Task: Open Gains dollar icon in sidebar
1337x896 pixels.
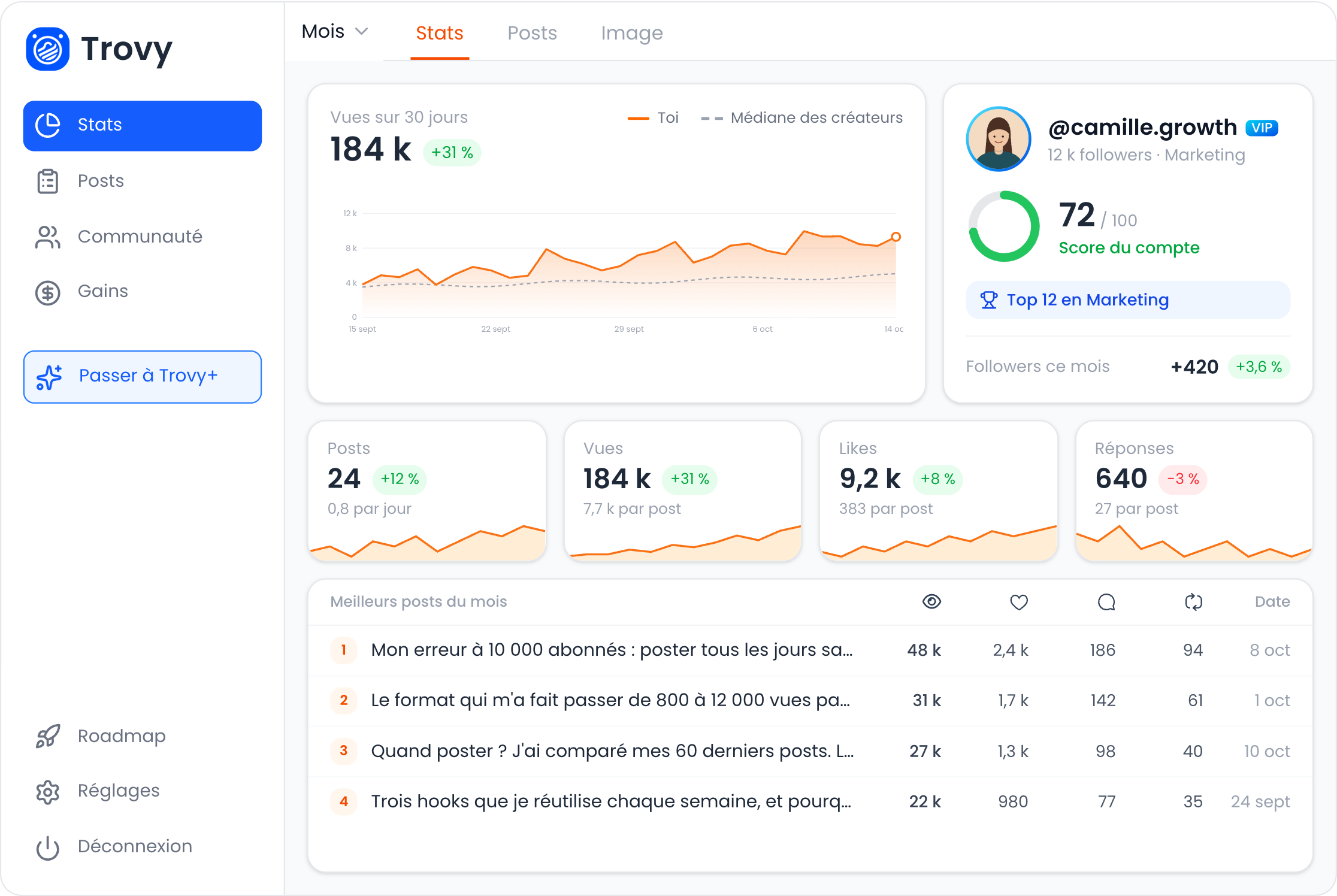Action: [x=48, y=292]
